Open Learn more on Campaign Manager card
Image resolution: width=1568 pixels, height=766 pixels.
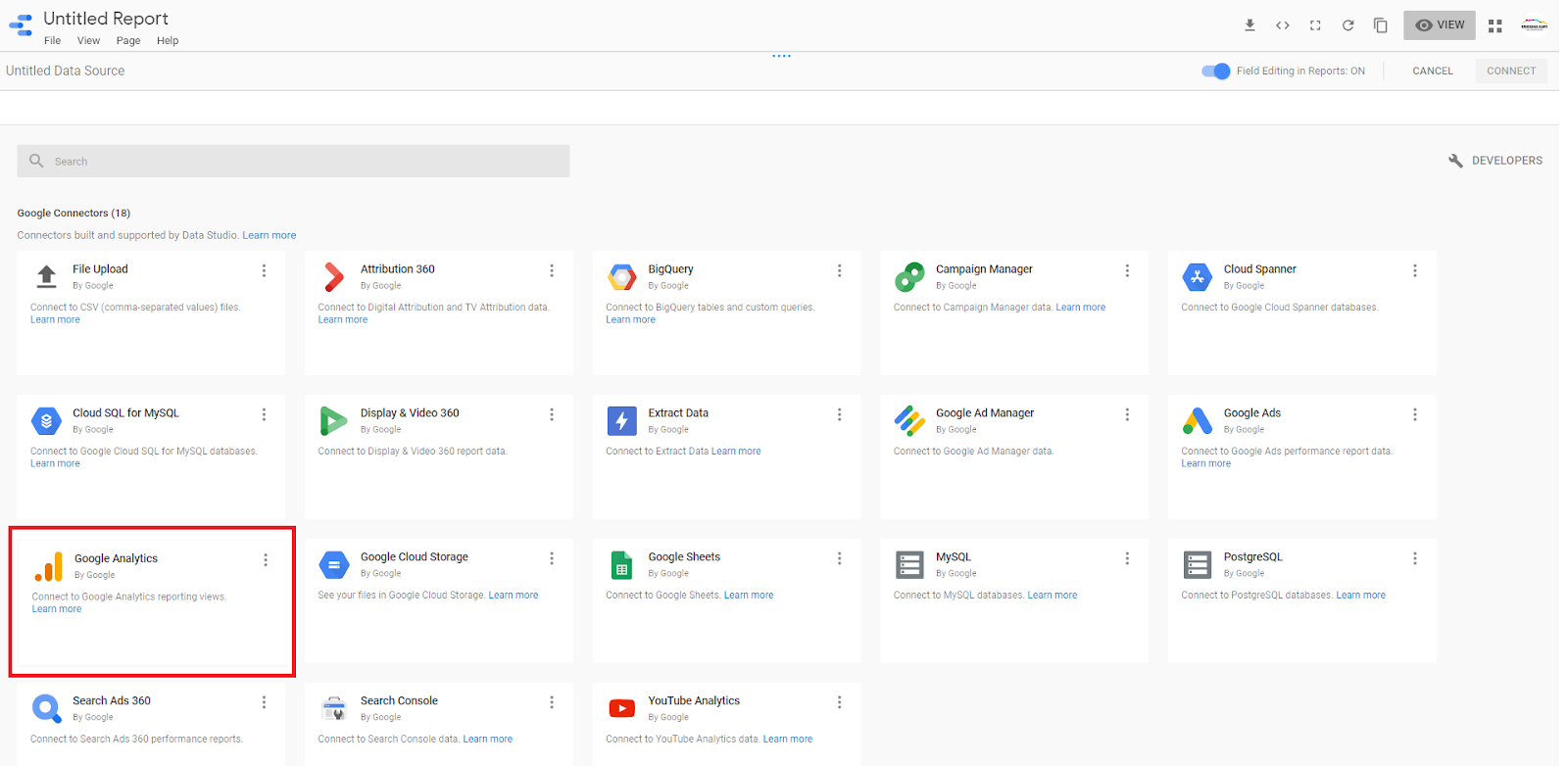pyautogui.click(x=1081, y=308)
